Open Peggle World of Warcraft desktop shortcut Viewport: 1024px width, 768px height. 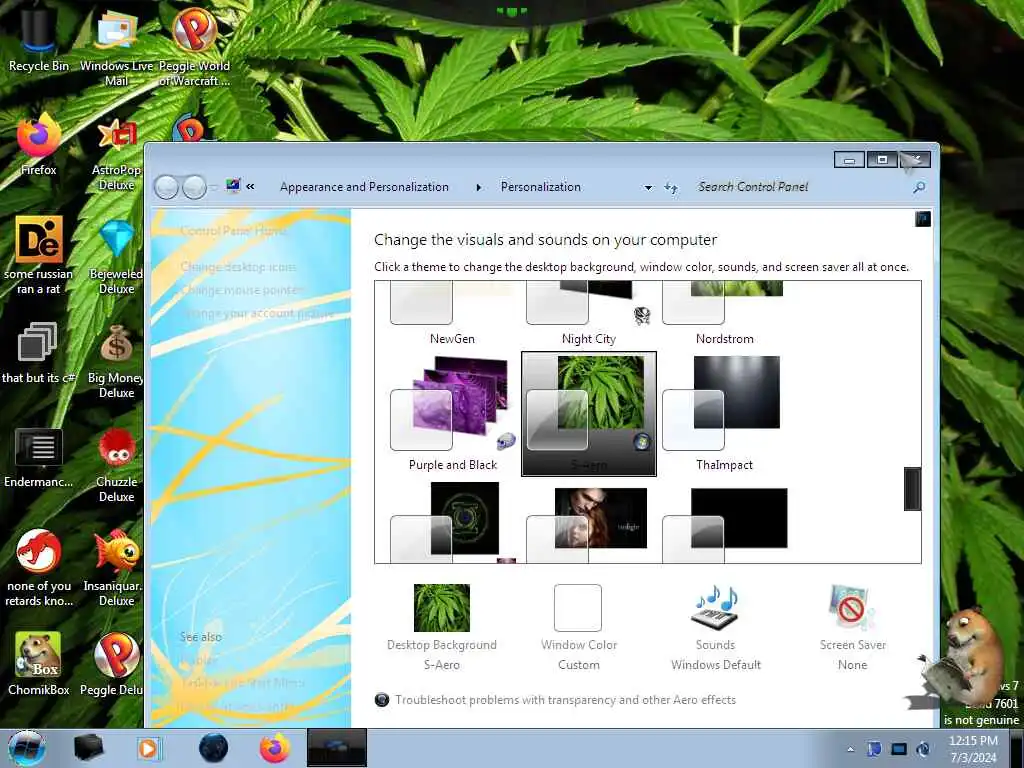(194, 46)
